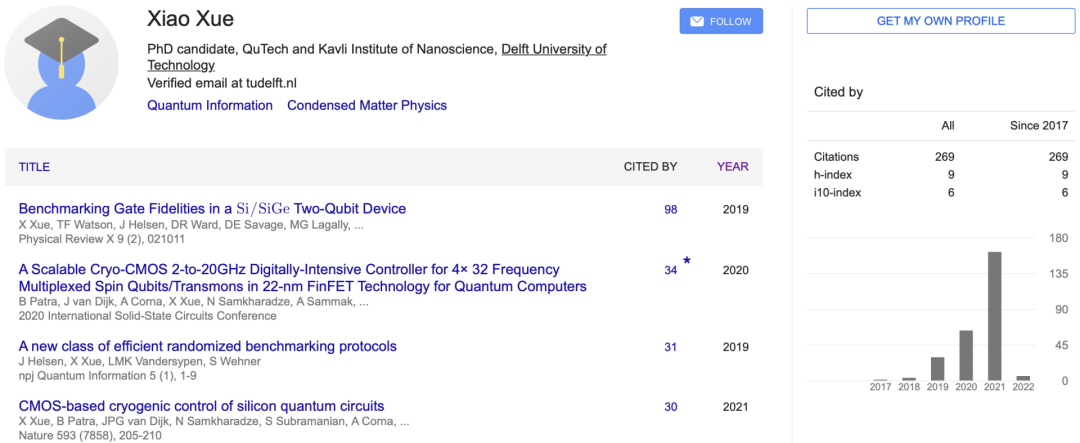Click the 34 citation count link
Image resolution: width=1080 pixels, height=443 pixels.
click(x=670, y=270)
